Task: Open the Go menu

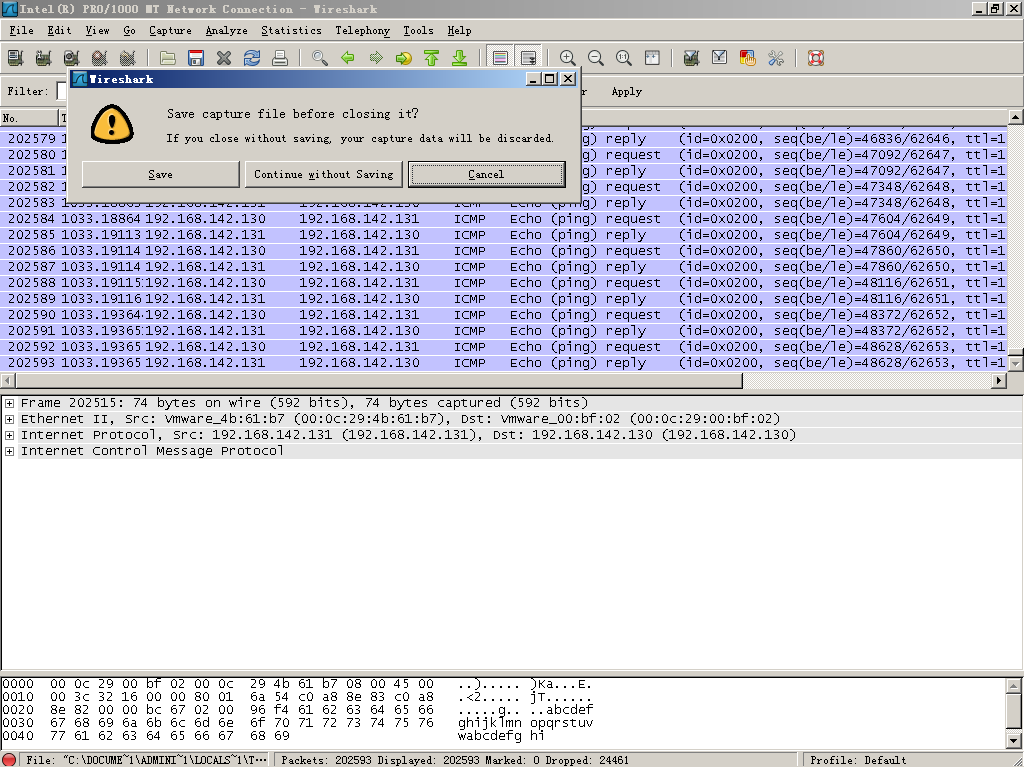Action: click(x=129, y=31)
